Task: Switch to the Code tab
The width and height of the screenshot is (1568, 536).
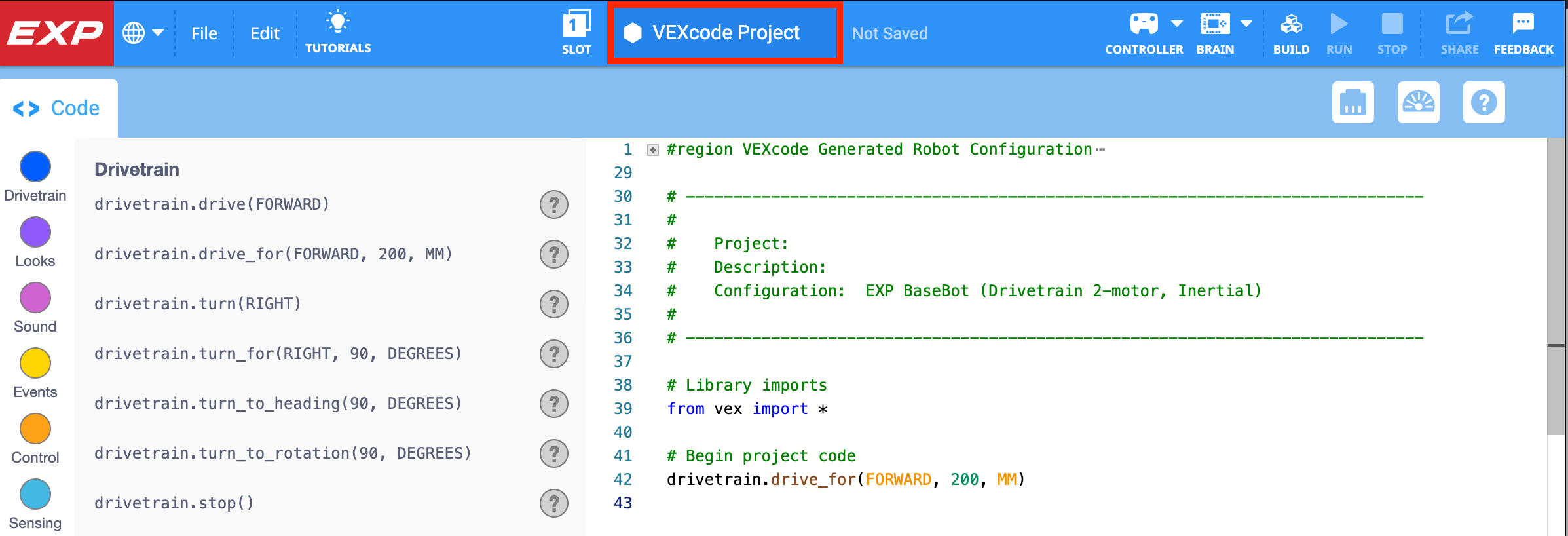Action: pos(58,108)
